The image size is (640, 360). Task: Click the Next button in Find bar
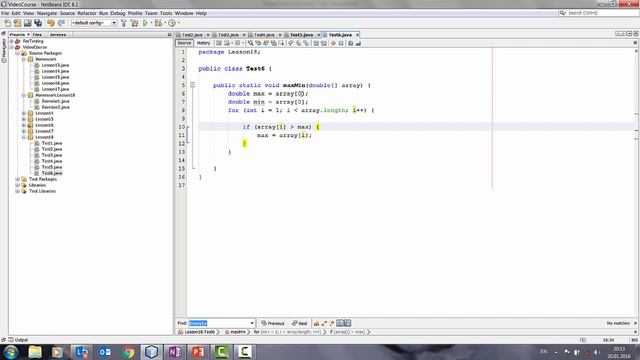pos(299,323)
